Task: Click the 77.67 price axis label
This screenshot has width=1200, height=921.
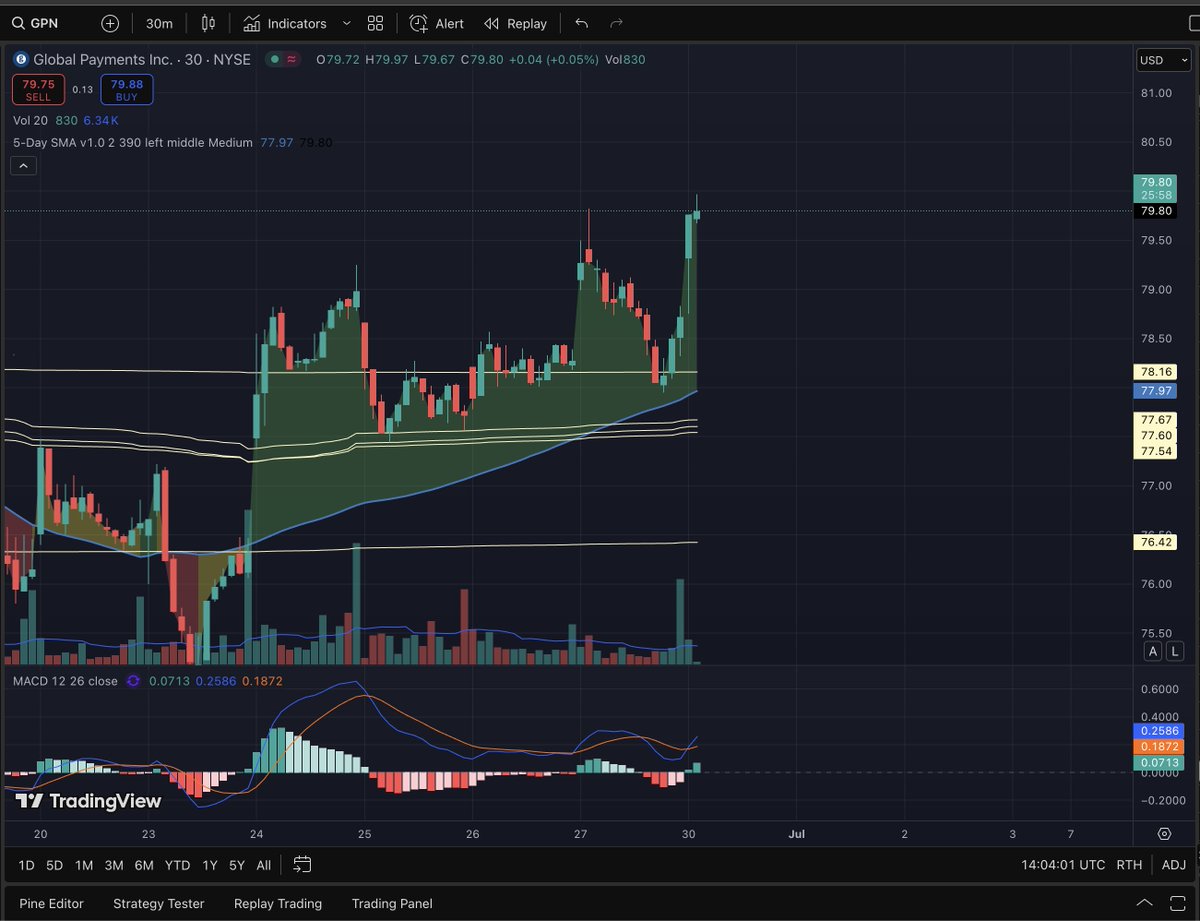Action: 1157,419
